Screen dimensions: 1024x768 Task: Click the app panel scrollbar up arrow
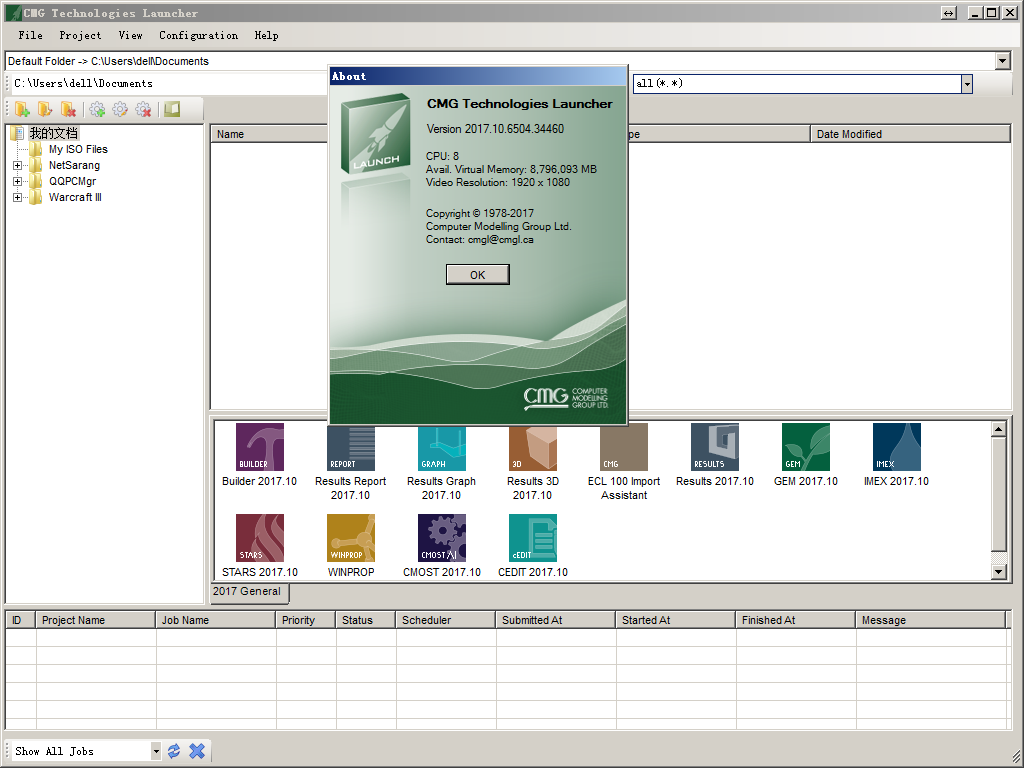coord(999,429)
